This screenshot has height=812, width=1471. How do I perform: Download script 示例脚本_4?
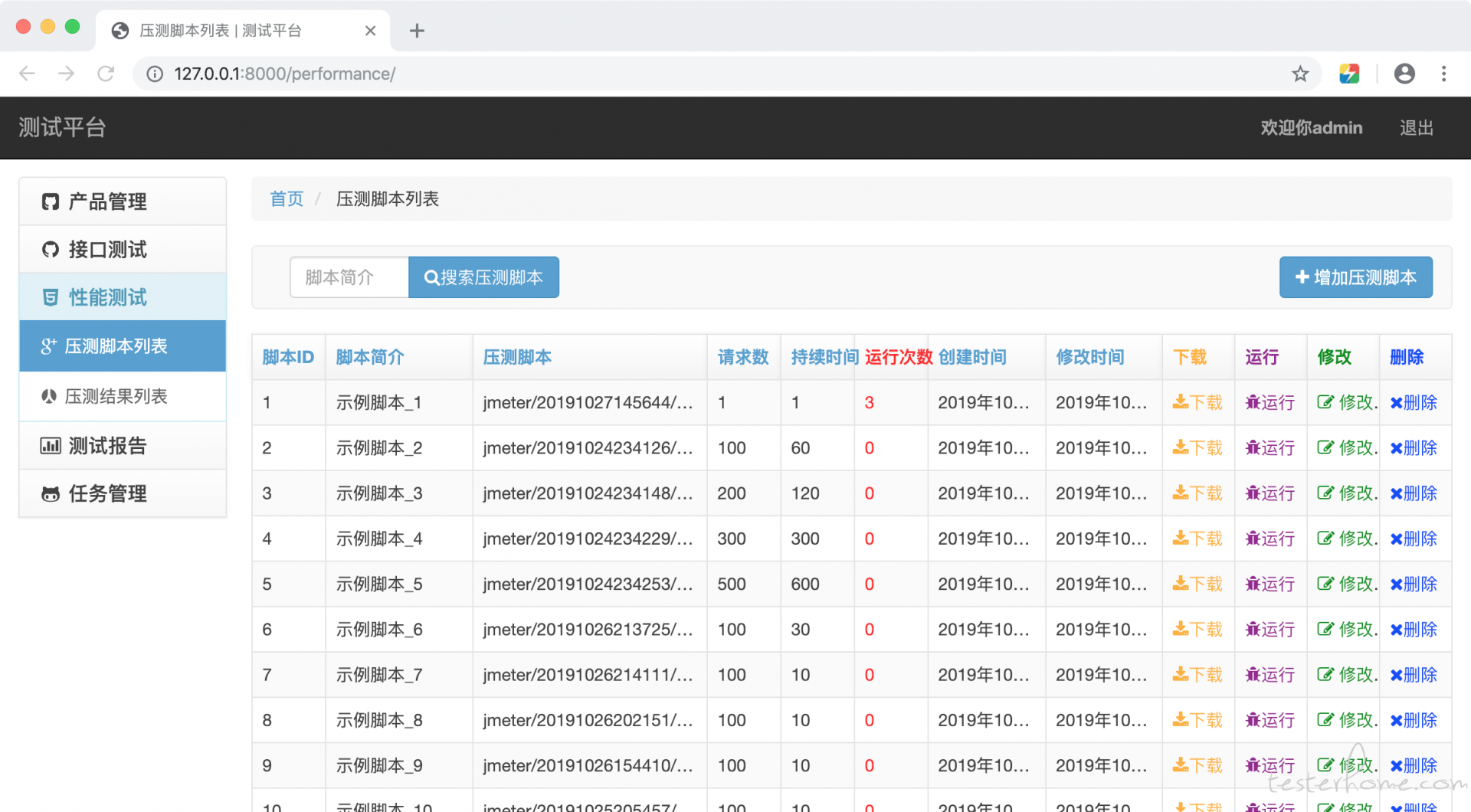click(1197, 539)
